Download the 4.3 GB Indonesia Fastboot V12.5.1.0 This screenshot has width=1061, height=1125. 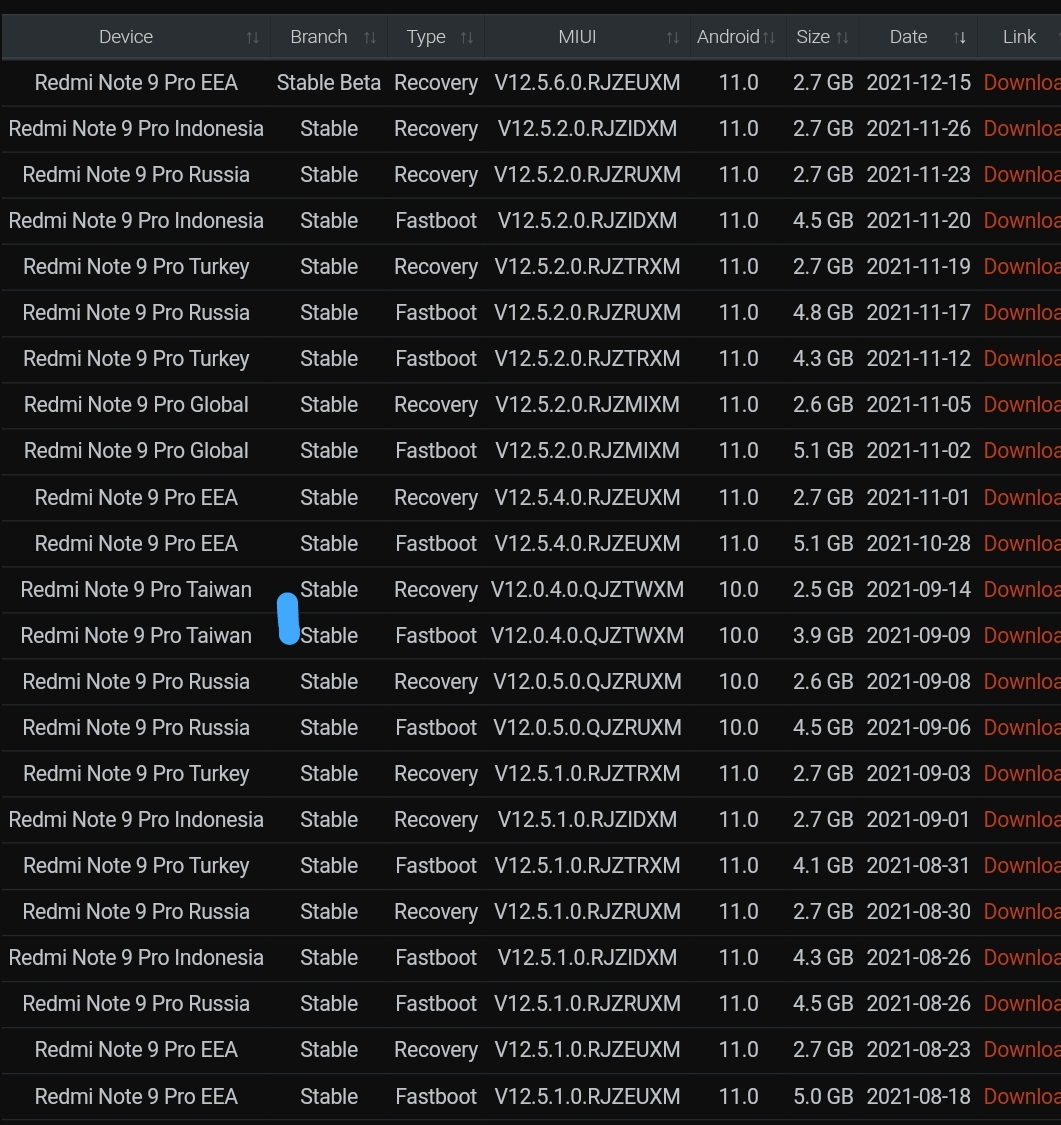point(1022,957)
